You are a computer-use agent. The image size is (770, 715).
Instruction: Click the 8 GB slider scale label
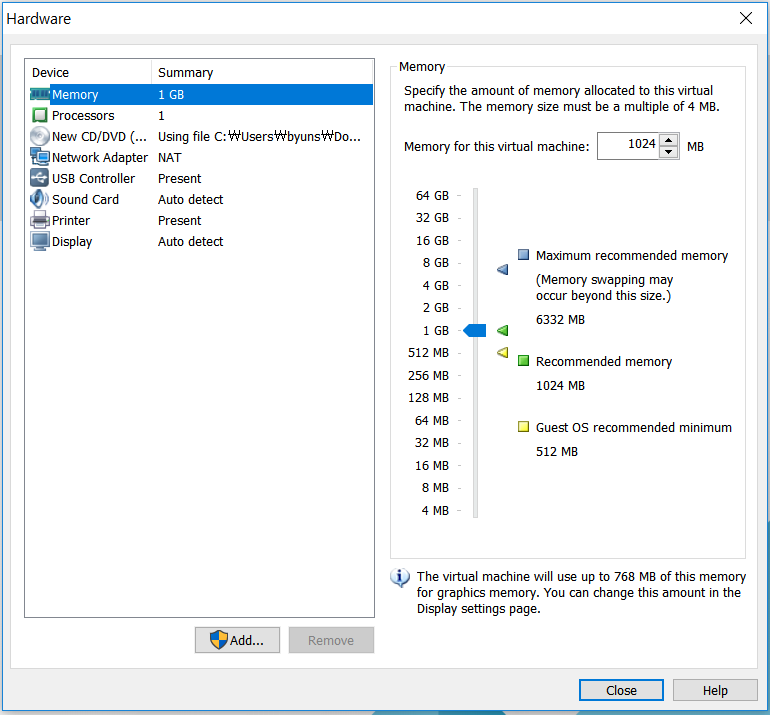click(x=436, y=263)
